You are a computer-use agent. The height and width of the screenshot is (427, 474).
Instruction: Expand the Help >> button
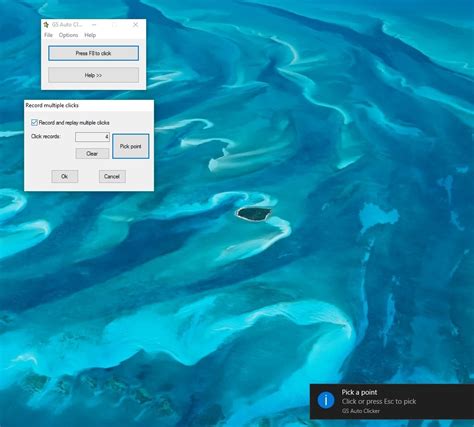[93, 75]
